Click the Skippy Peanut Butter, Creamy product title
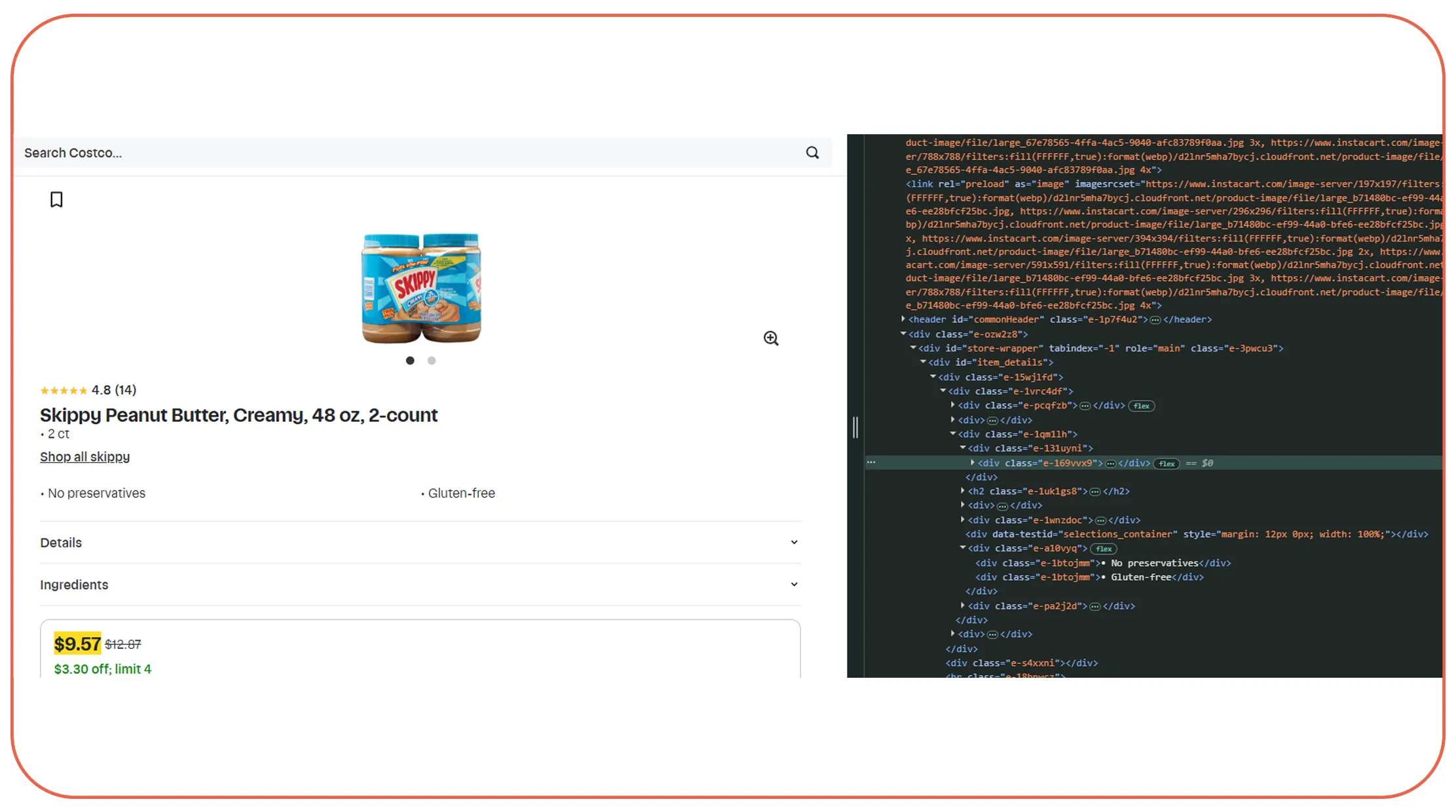The width and height of the screenshot is (1456, 812). coord(239,415)
